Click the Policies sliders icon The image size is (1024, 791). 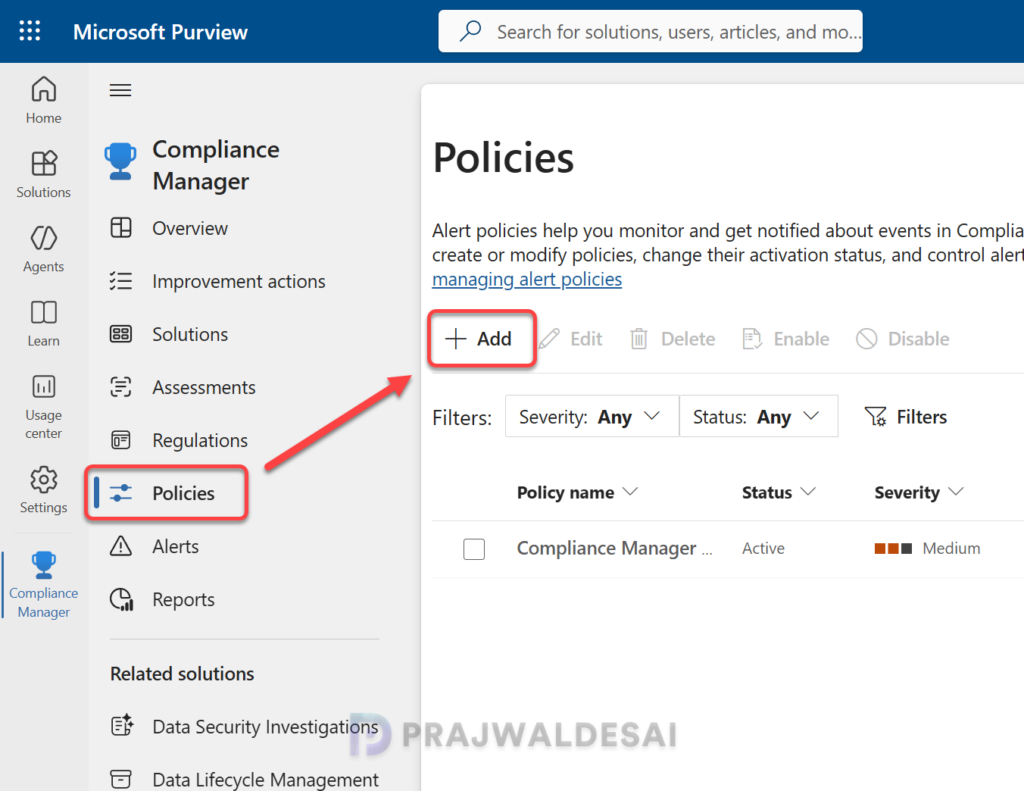(x=121, y=493)
